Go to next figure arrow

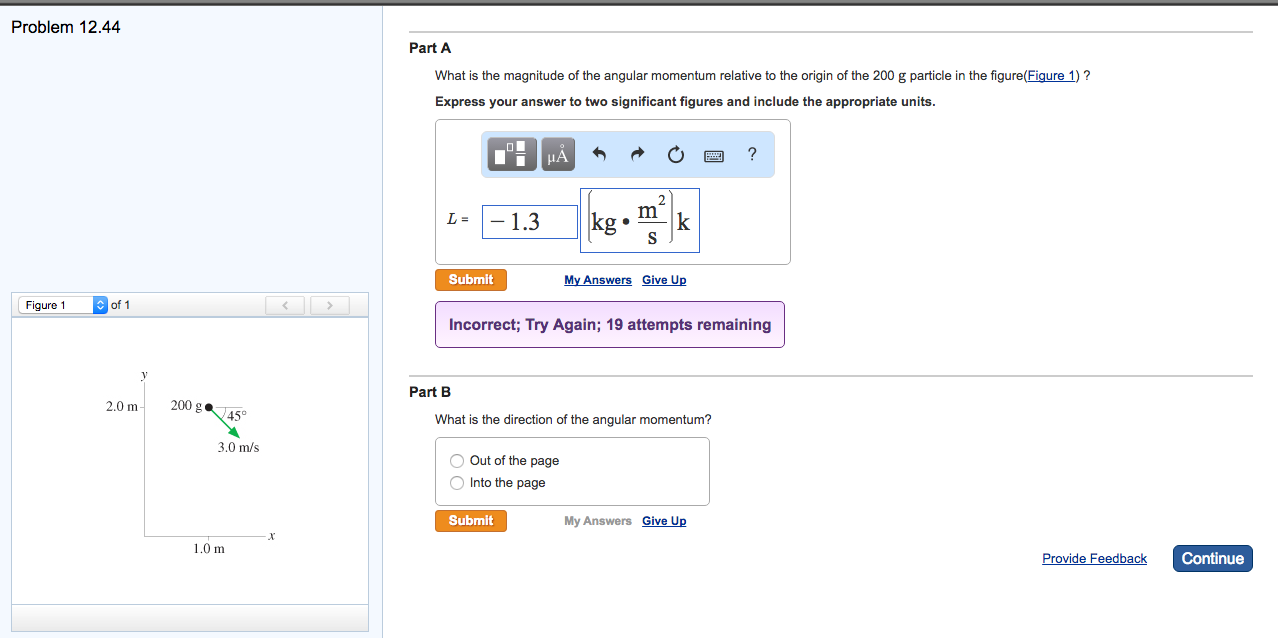pos(329,305)
